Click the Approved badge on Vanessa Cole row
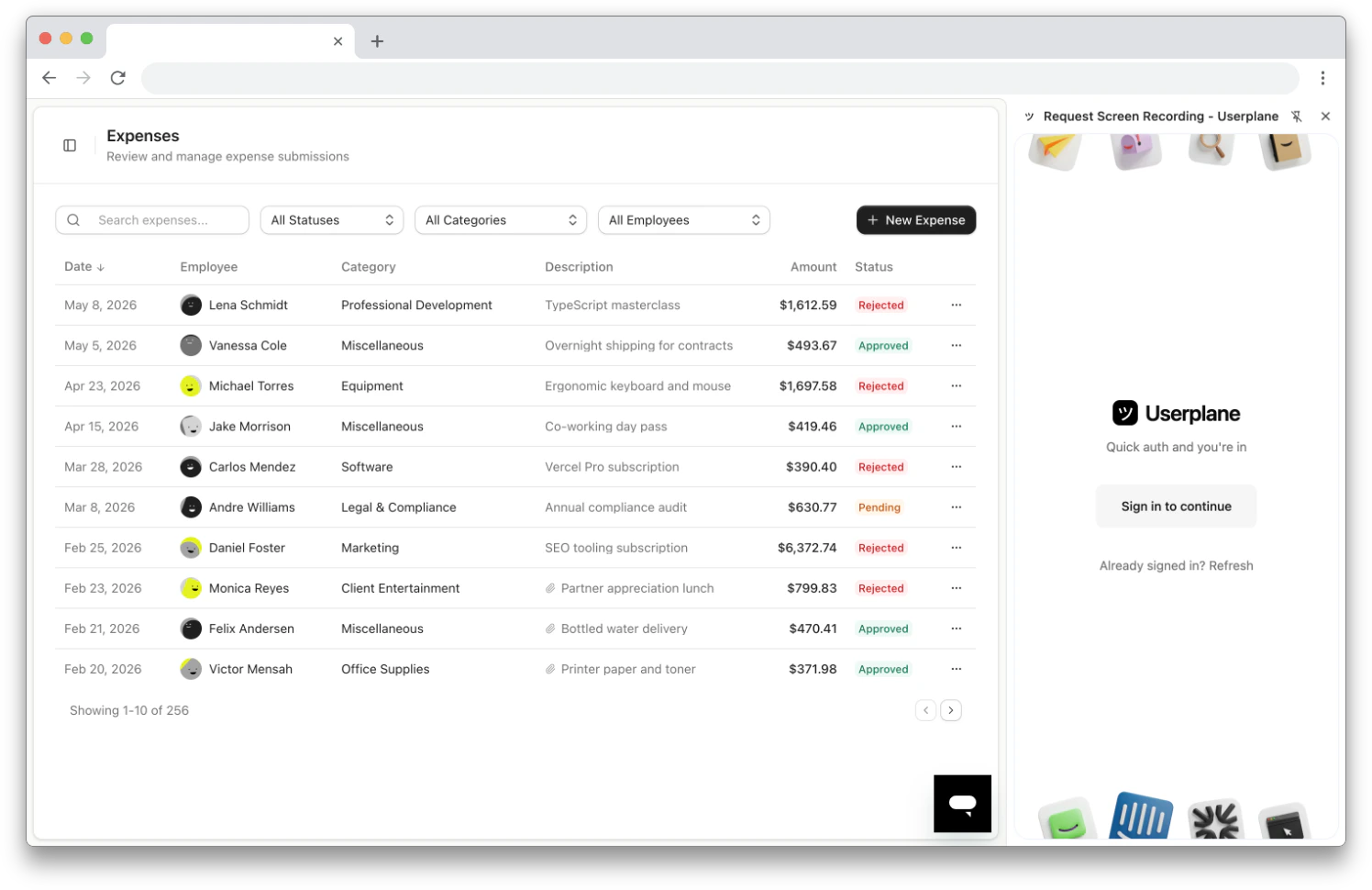This screenshot has width=1372, height=890. (x=883, y=346)
